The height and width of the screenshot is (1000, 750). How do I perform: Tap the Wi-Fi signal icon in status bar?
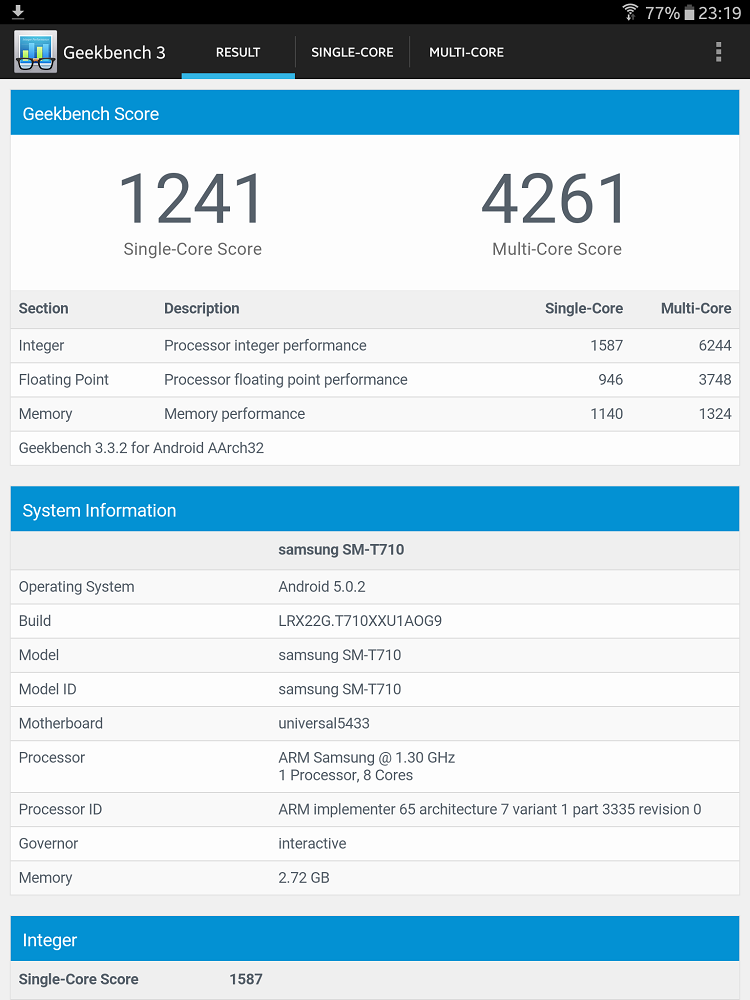click(x=630, y=12)
